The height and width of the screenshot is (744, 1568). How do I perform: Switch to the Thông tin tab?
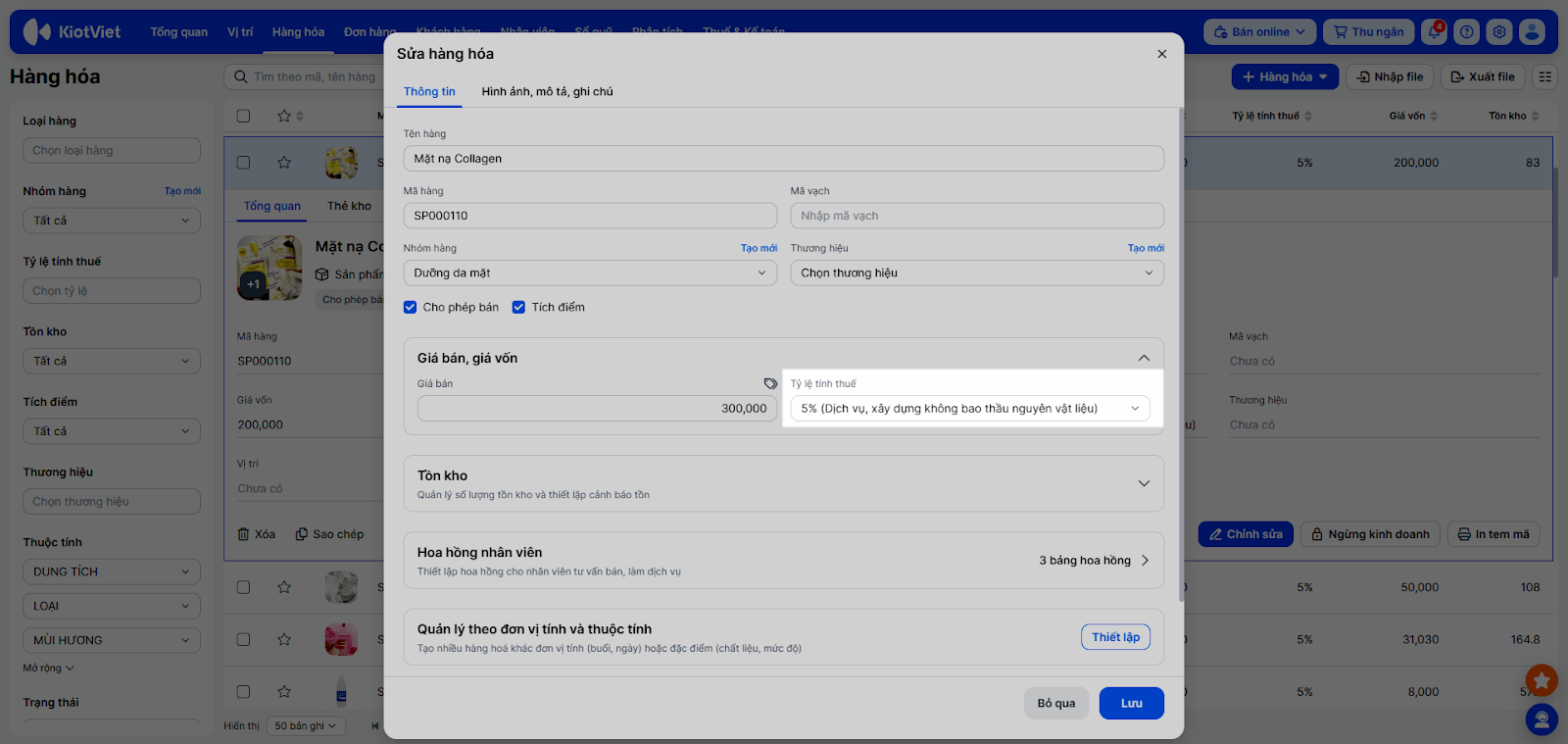point(429,91)
